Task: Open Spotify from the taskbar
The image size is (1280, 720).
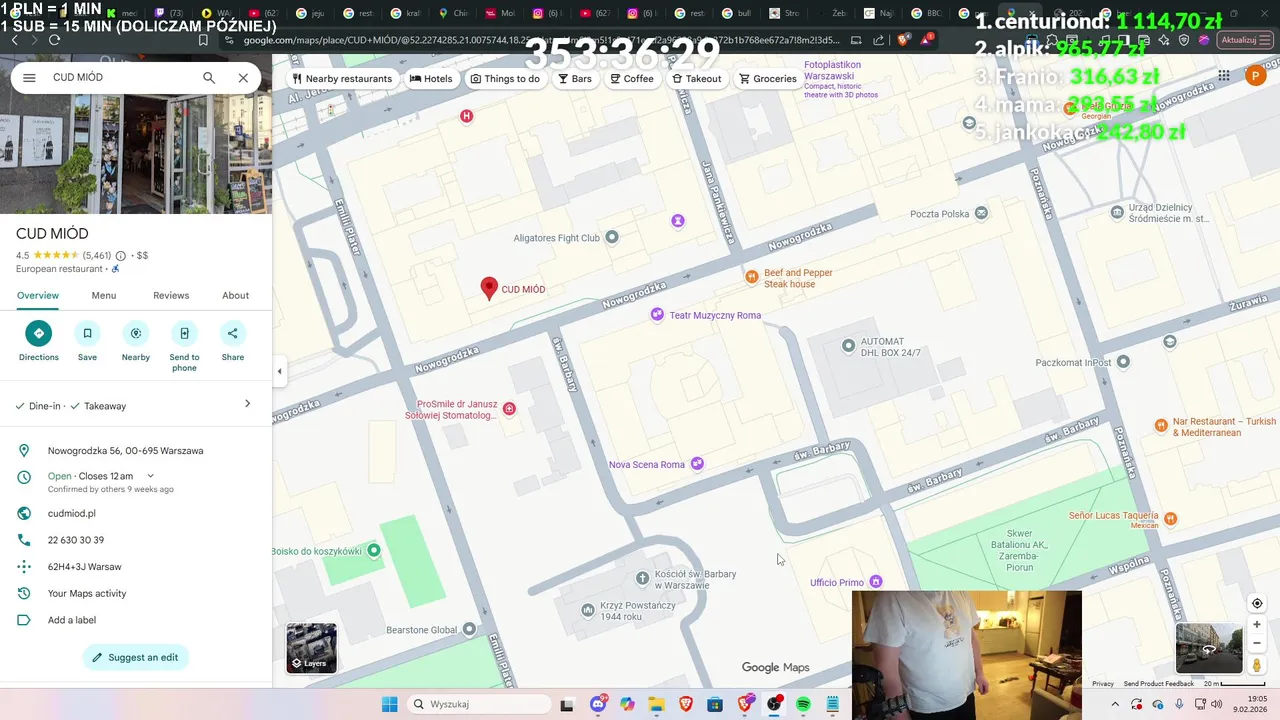Action: pyautogui.click(x=803, y=704)
